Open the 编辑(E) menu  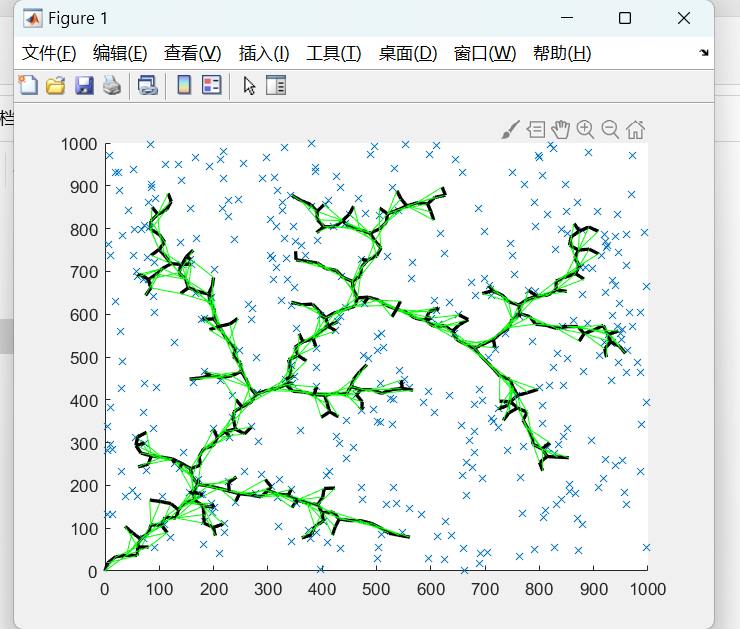tap(120, 53)
